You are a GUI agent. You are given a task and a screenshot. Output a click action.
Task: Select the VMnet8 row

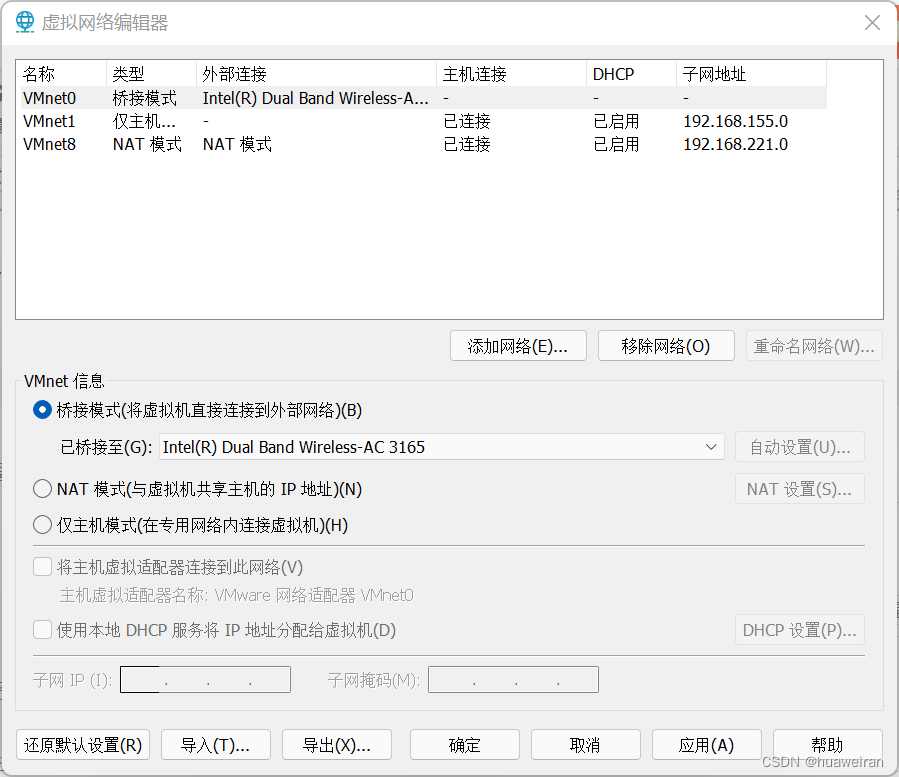coord(424,144)
